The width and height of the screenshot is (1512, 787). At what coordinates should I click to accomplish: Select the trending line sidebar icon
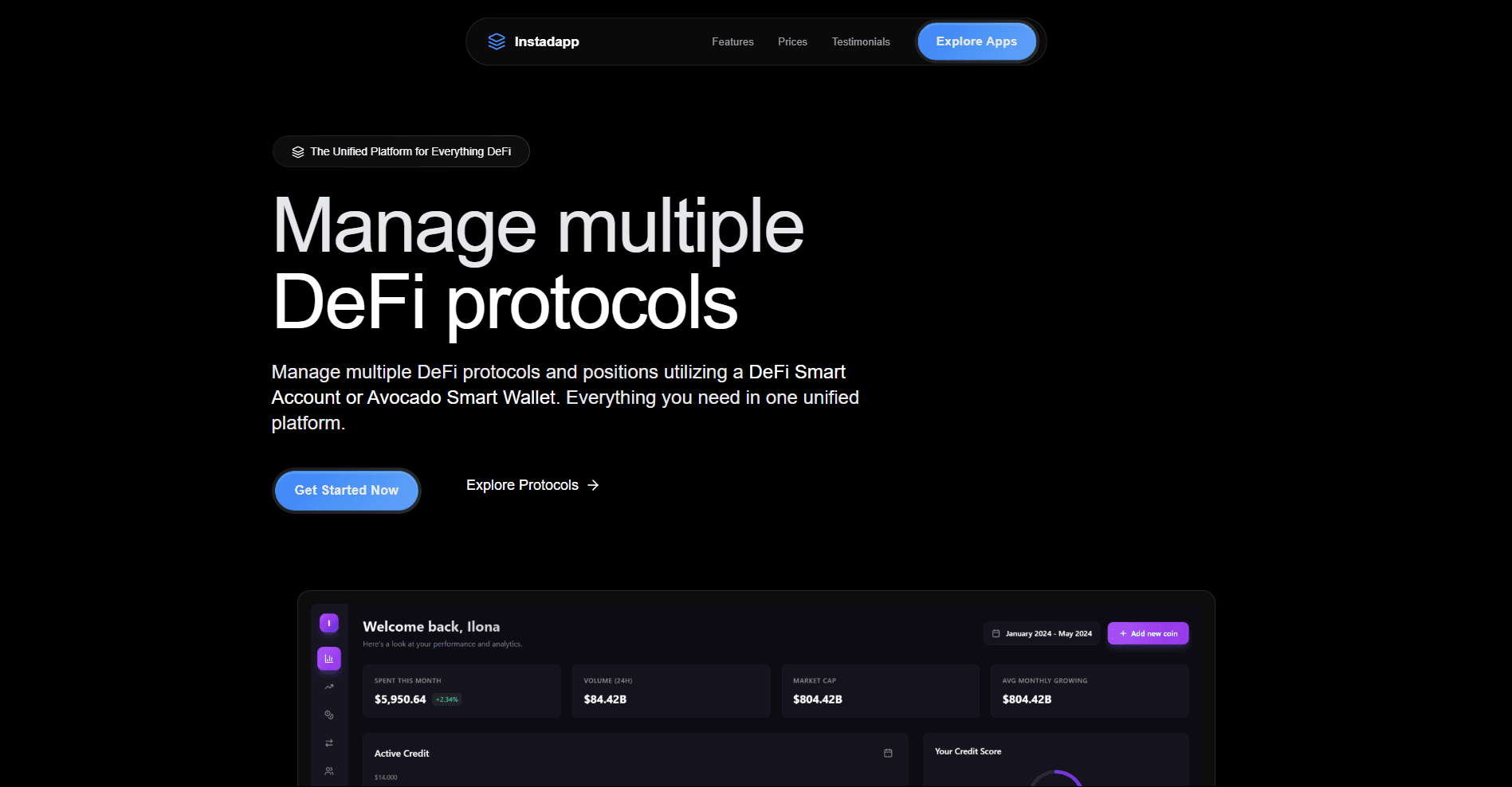click(x=329, y=687)
